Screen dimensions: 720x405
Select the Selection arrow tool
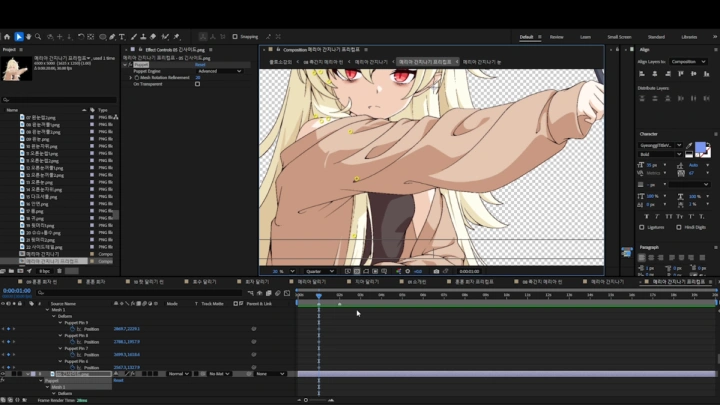point(18,37)
